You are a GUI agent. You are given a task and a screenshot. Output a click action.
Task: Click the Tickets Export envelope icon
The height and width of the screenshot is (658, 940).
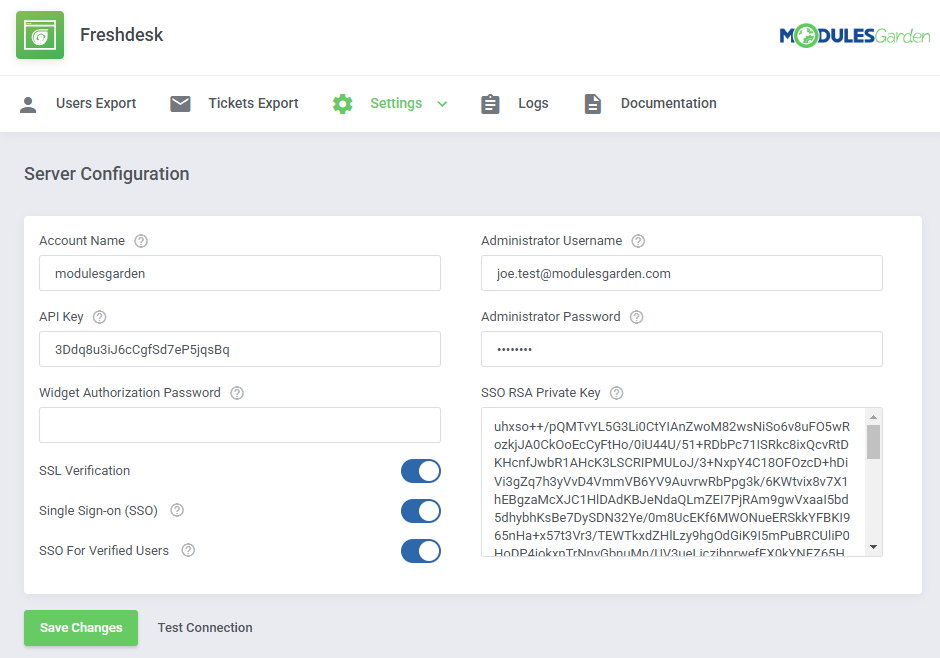(180, 104)
